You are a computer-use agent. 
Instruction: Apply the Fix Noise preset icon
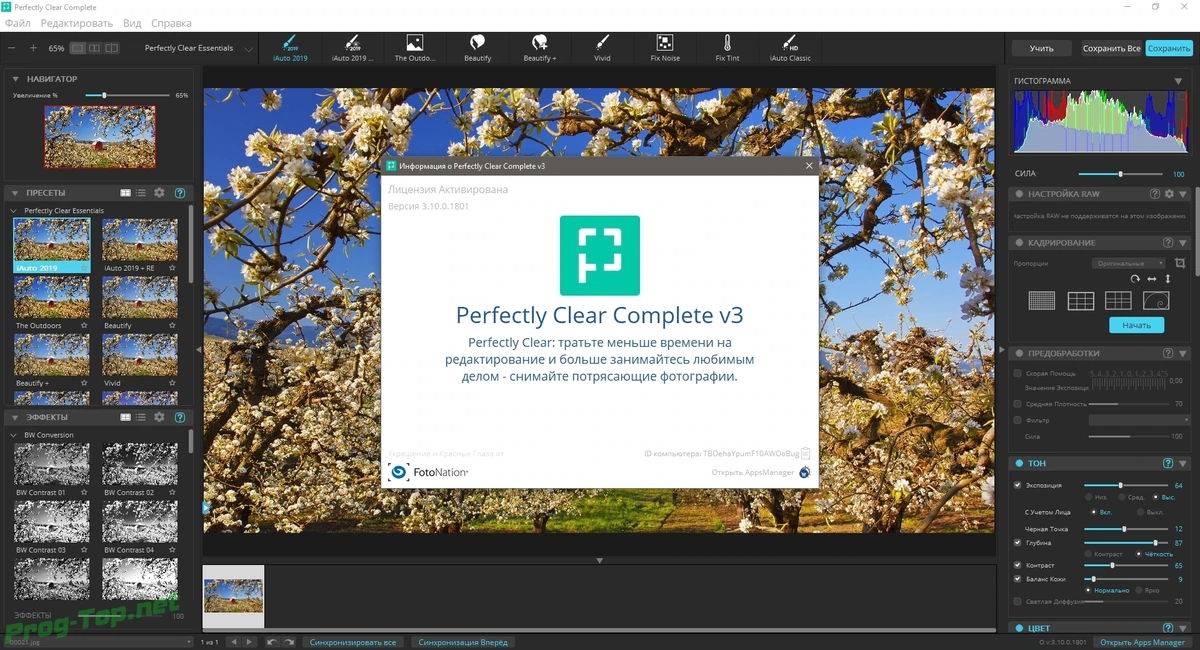tap(665, 47)
